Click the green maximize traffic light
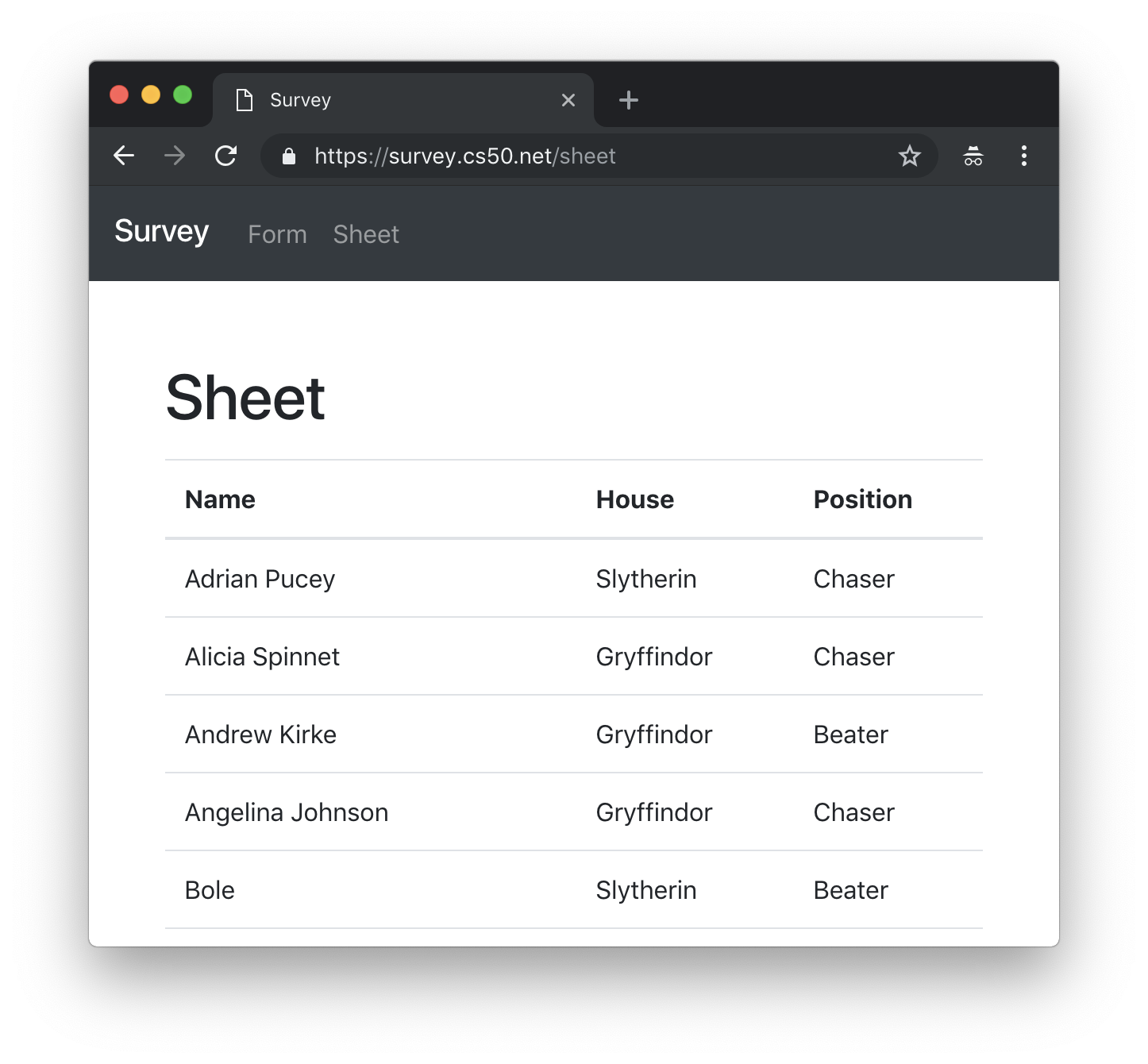The width and height of the screenshot is (1148, 1064). [183, 94]
